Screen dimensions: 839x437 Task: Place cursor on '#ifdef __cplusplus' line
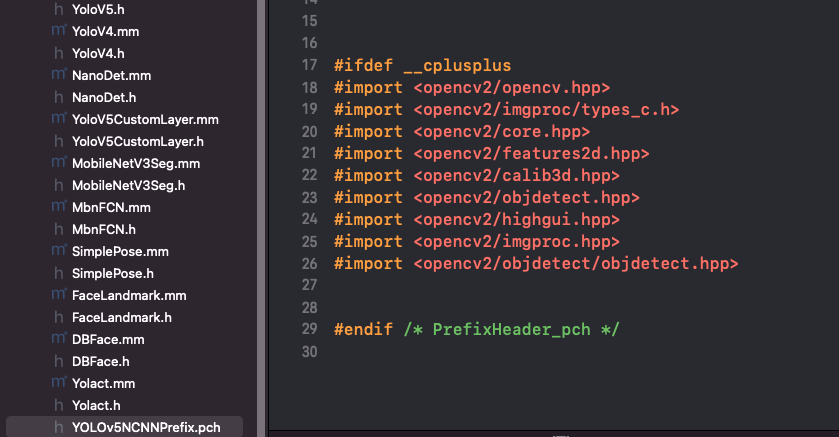[x=423, y=65]
